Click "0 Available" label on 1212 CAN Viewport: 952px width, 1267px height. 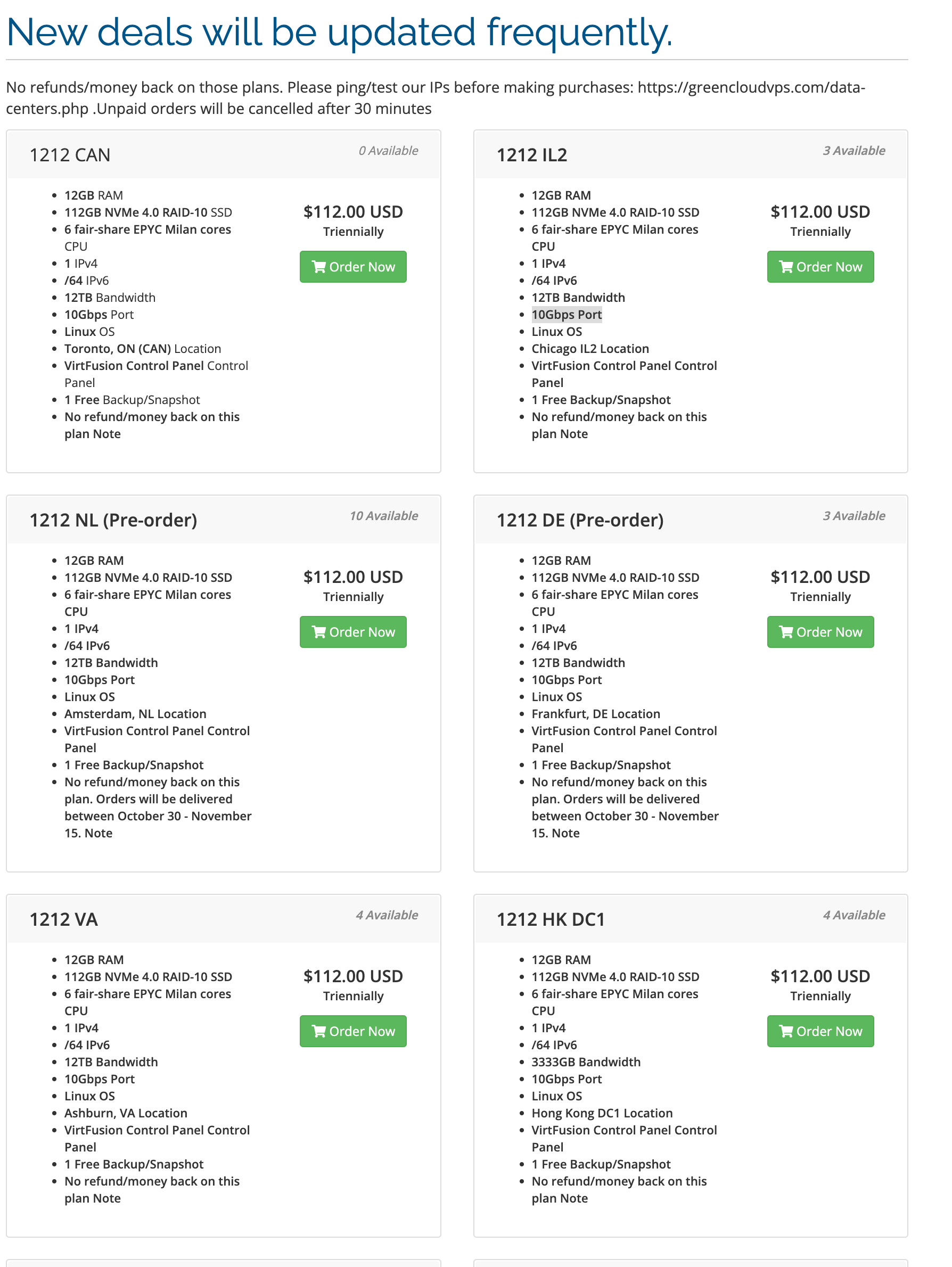coord(388,151)
